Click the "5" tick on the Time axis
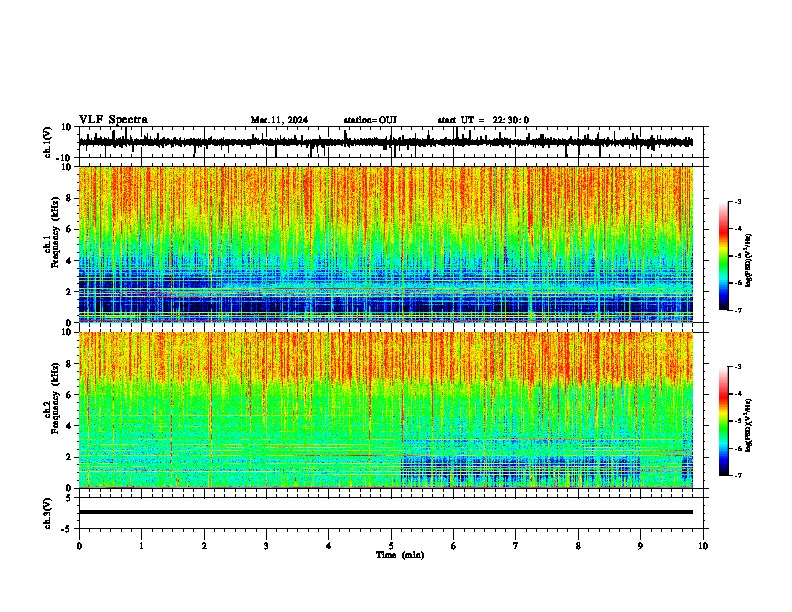Image resolution: width=792 pixels, height=612 pixels. (391, 546)
